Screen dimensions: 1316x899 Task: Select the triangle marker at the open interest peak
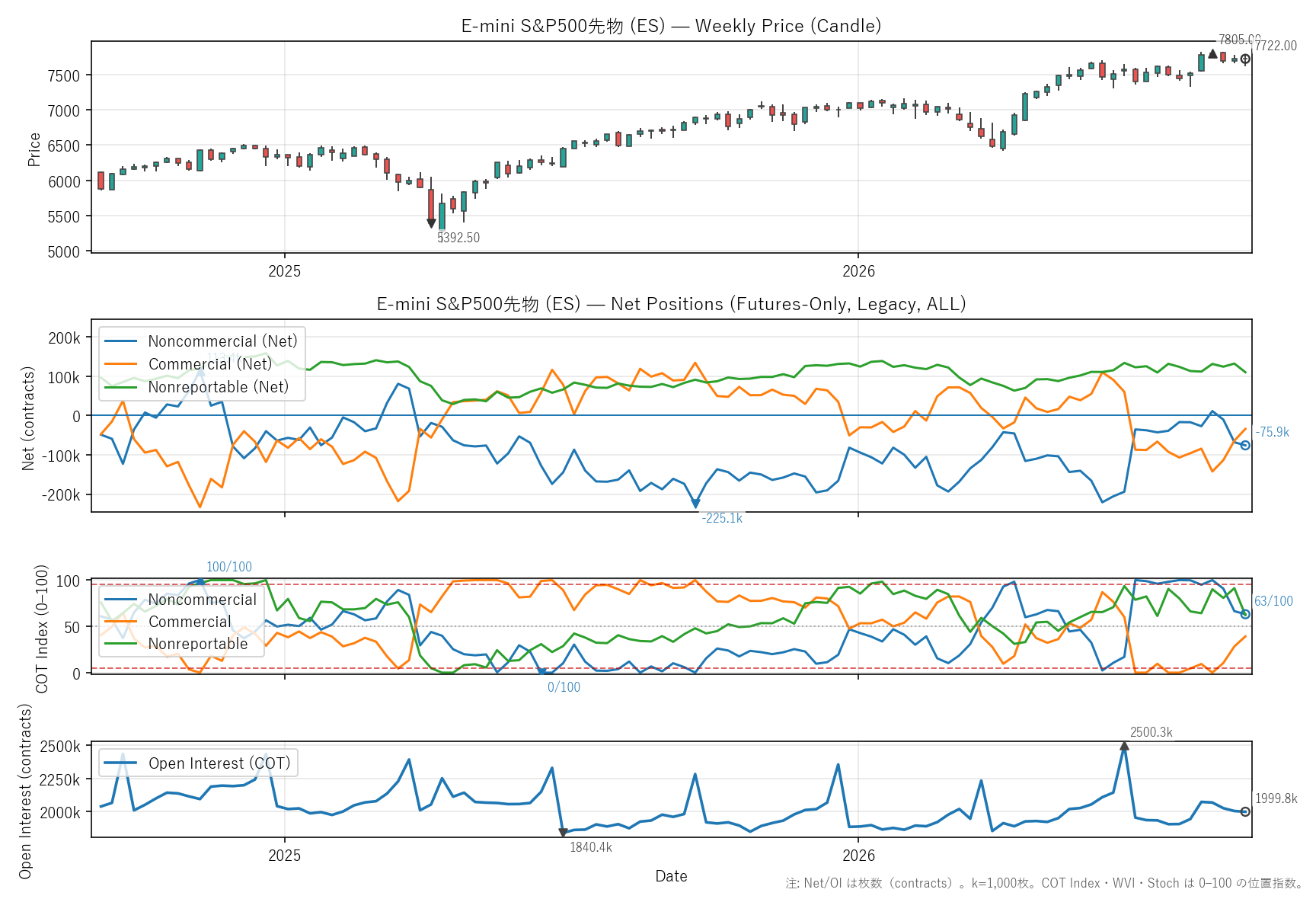pos(1124,746)
